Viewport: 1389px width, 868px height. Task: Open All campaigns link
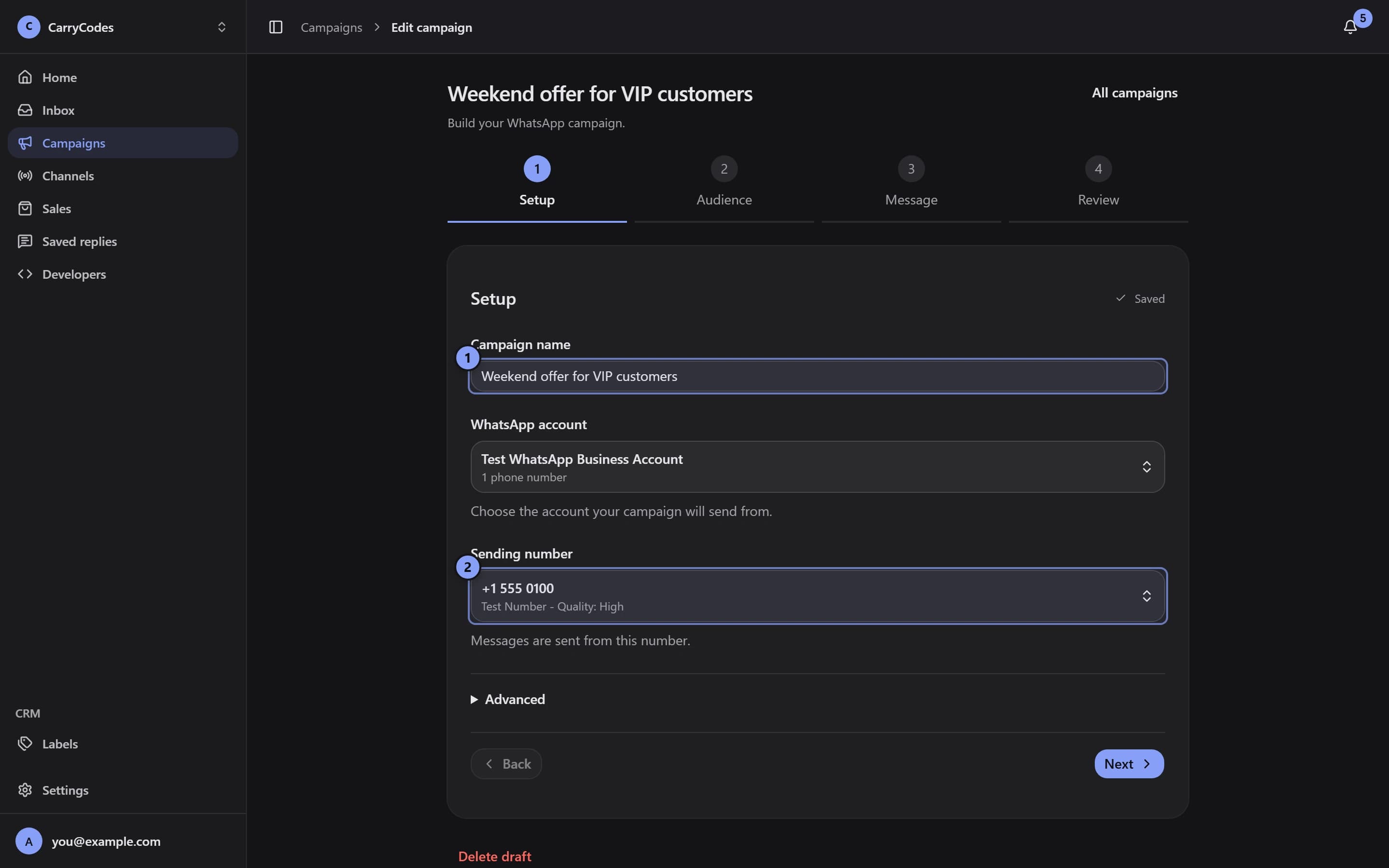point(1134,93)
